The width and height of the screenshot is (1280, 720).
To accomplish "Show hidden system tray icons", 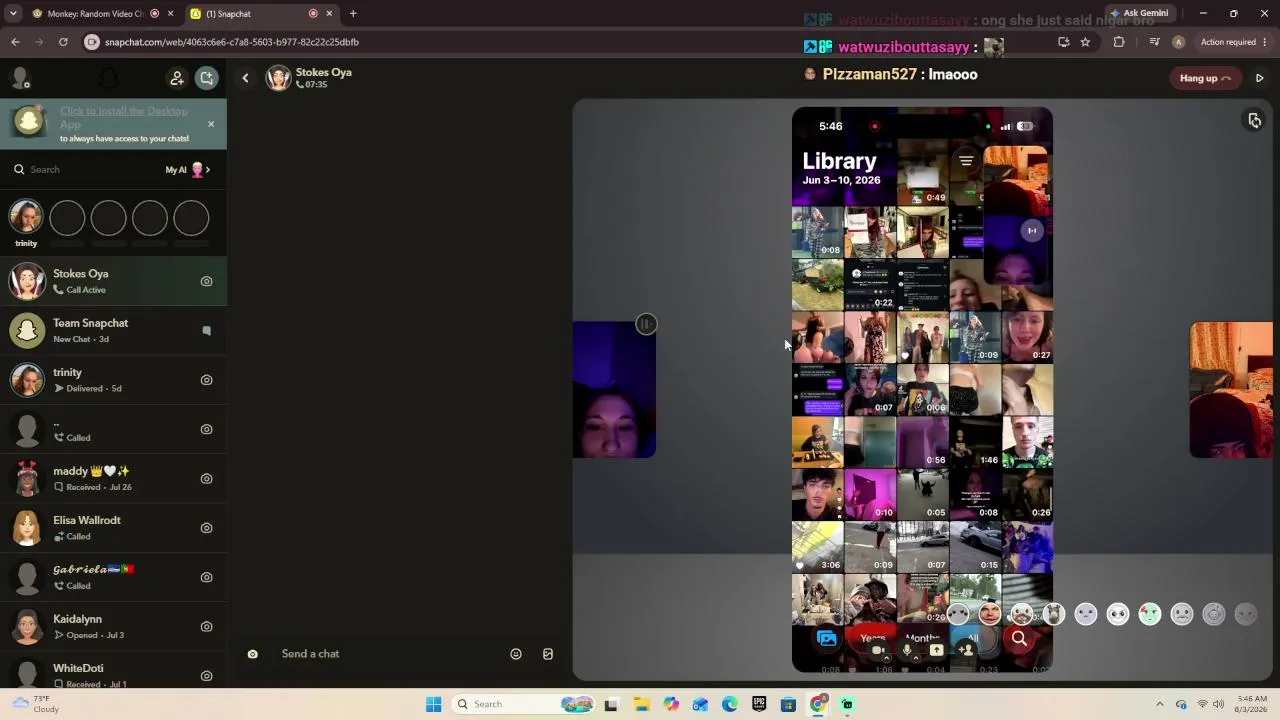I will [1160, 704].
